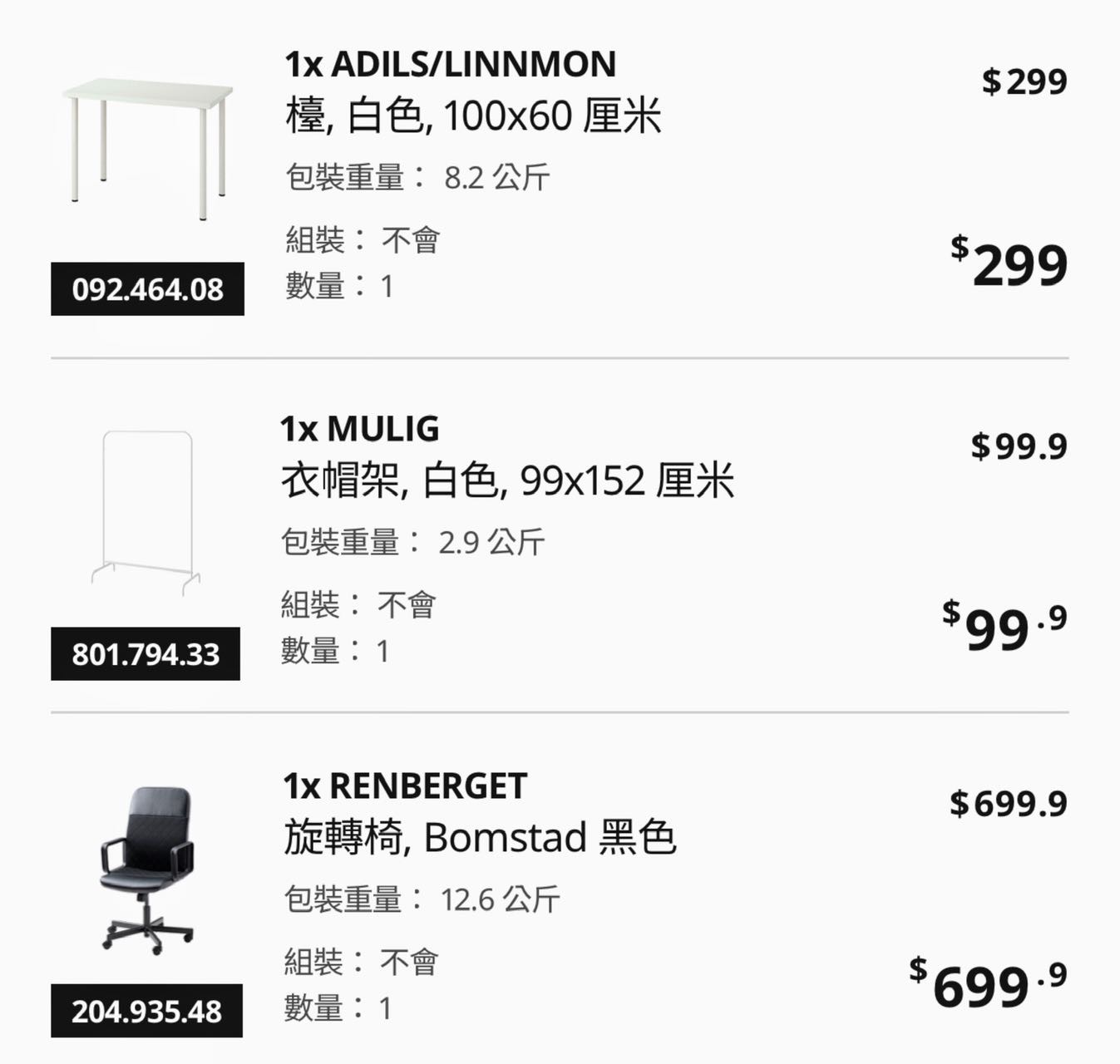Click article number 801.794.33 label

pyautogui.click(x=146, y=654)
